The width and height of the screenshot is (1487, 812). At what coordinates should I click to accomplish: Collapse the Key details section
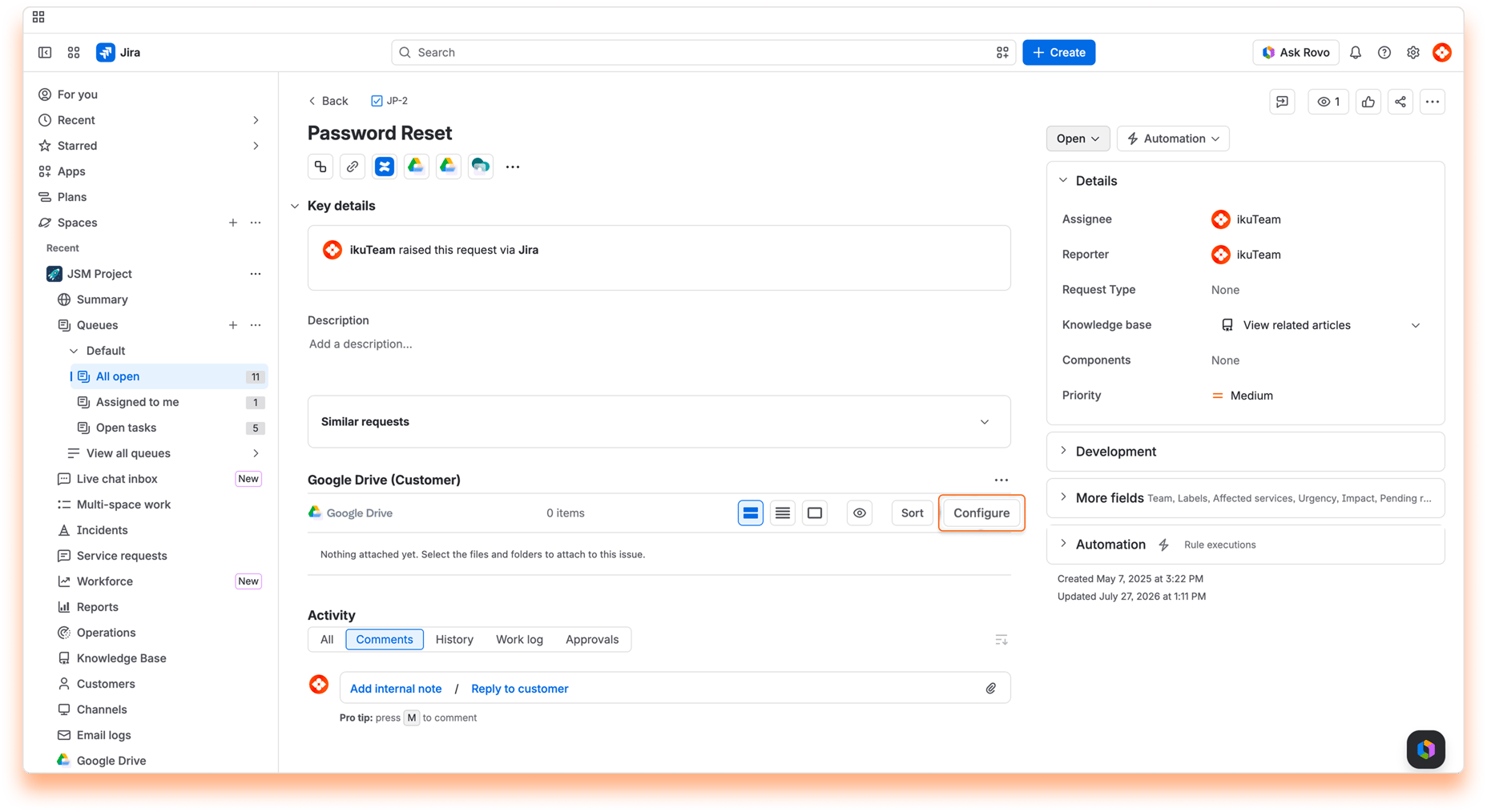[x=295, y=207]
